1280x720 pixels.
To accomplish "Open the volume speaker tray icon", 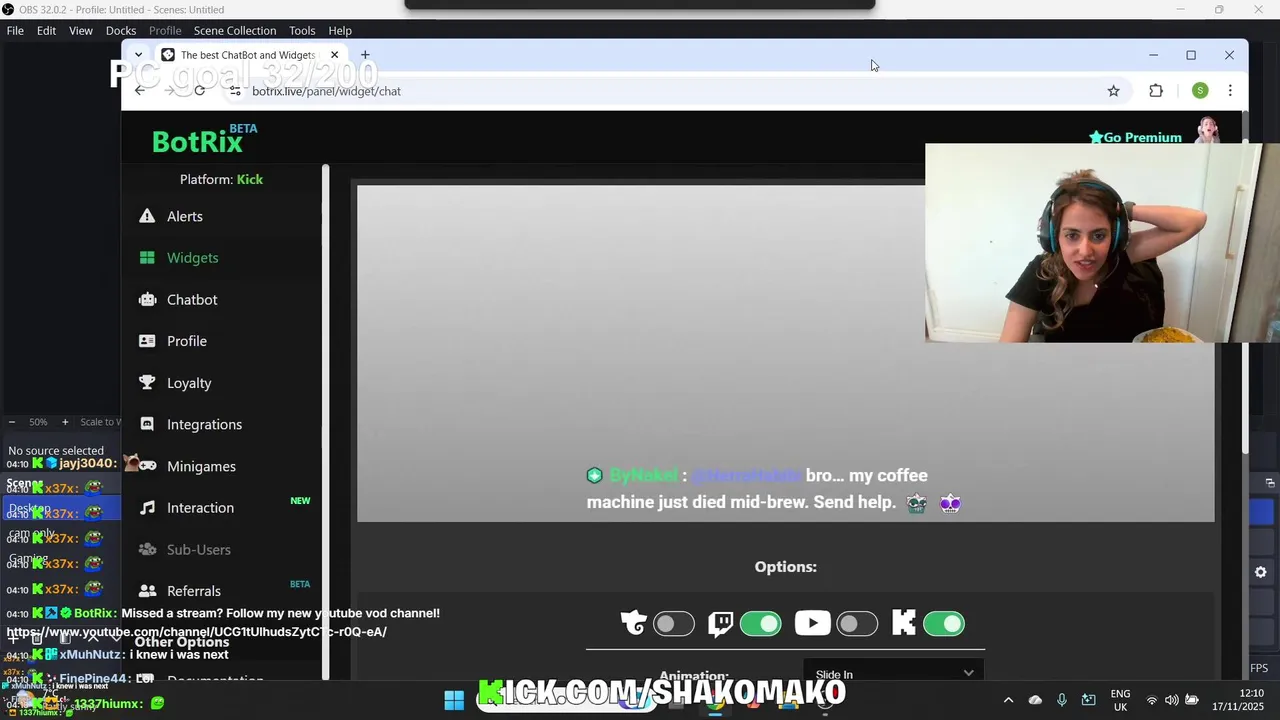I will [1171, 700].
